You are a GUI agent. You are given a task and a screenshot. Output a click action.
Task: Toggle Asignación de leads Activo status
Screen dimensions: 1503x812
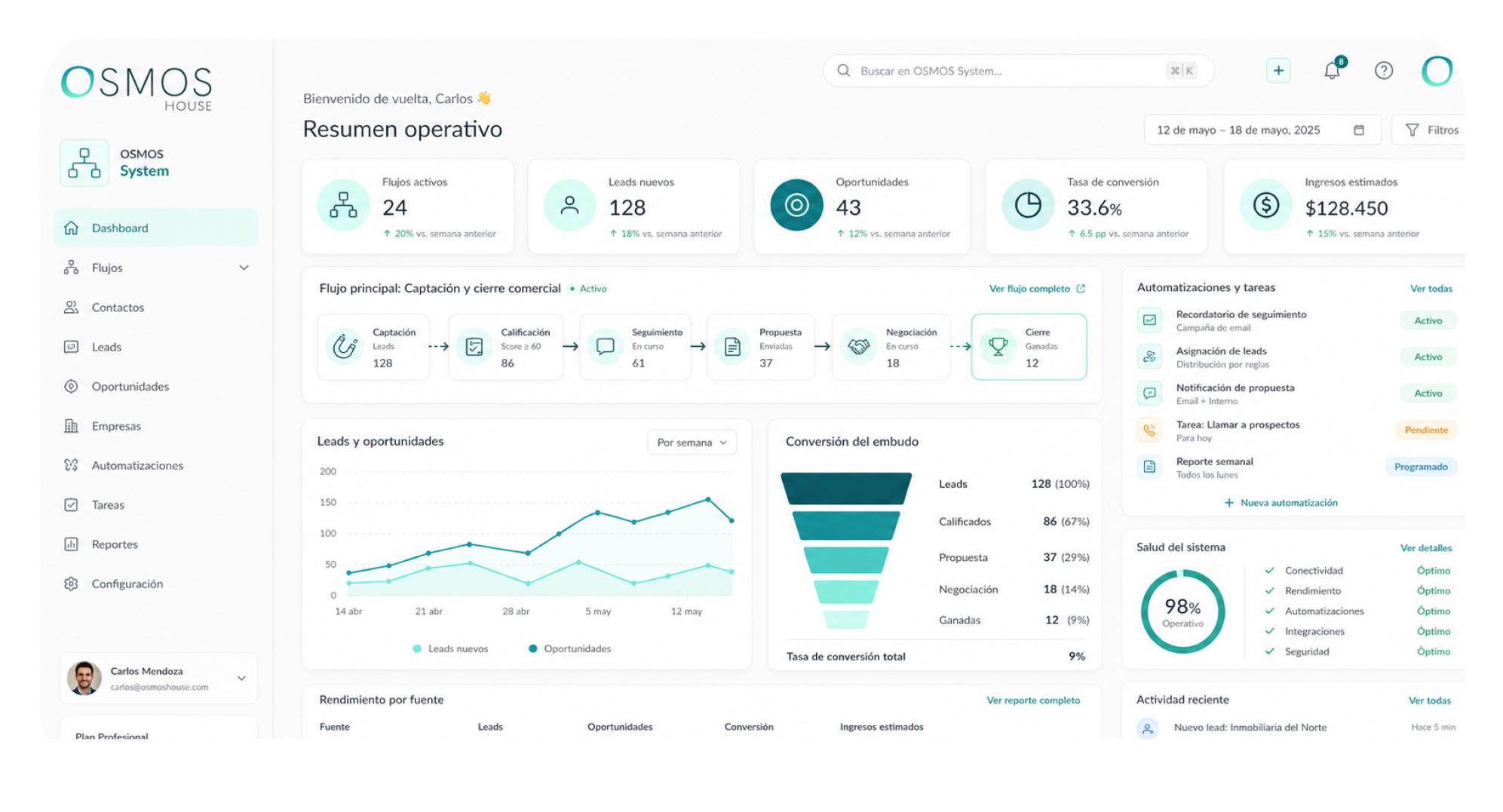click(x=1428, y=357)
